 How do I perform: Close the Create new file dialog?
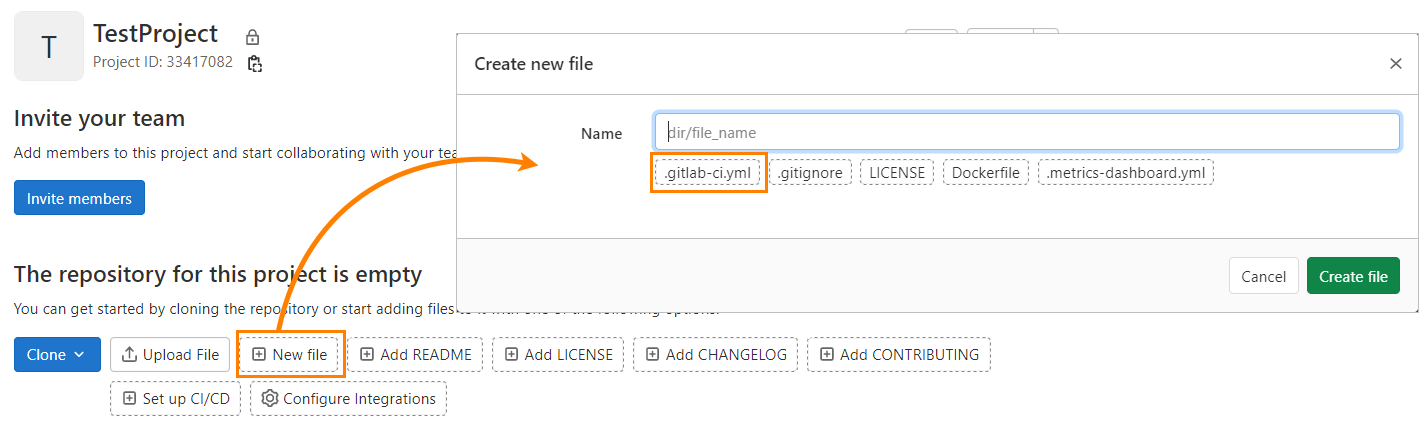pyautogui.click(x=1395, y=64)
